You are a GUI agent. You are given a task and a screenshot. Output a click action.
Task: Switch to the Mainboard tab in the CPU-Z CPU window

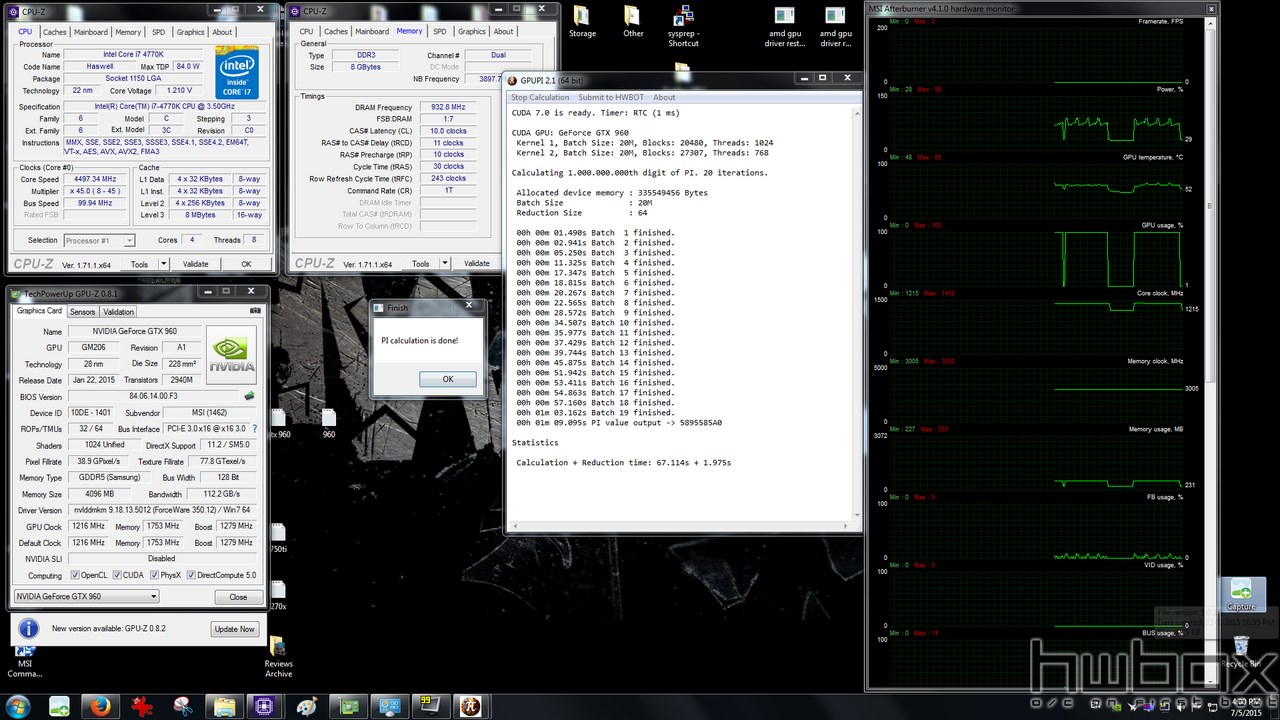[x=90, y=32]
